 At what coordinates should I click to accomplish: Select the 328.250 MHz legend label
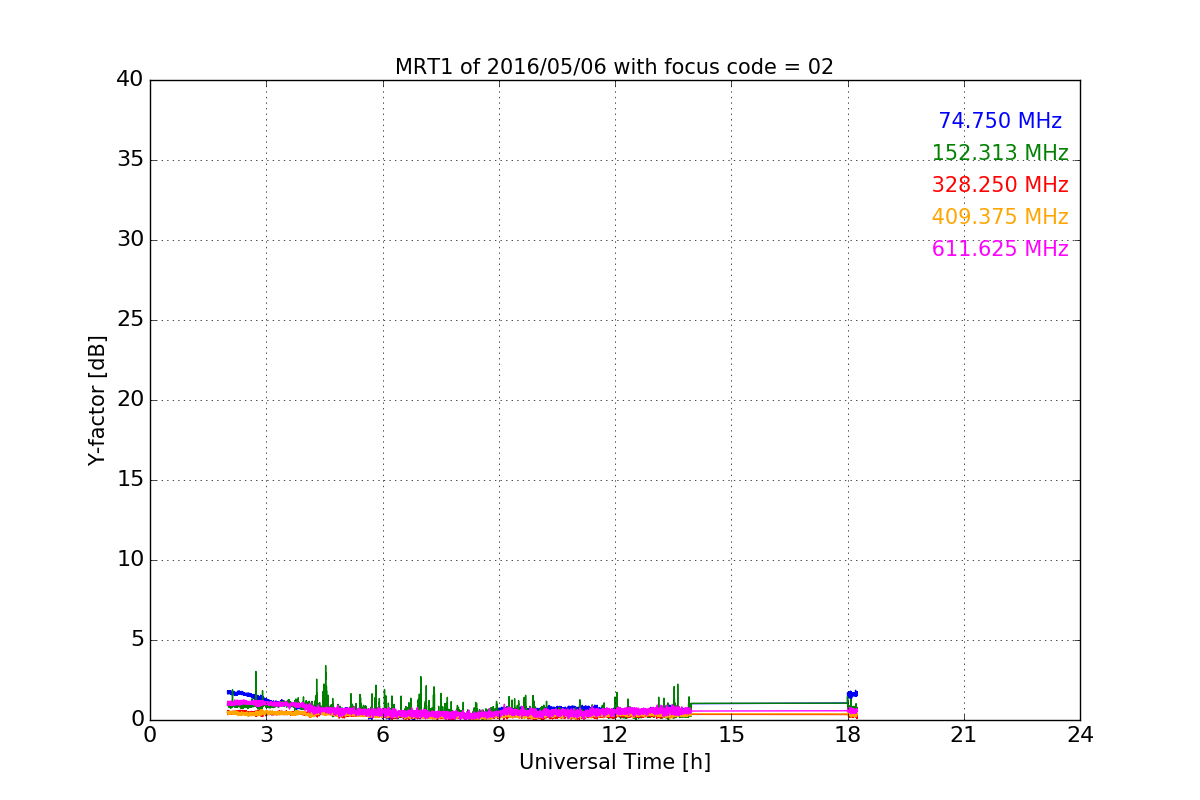1000,185
